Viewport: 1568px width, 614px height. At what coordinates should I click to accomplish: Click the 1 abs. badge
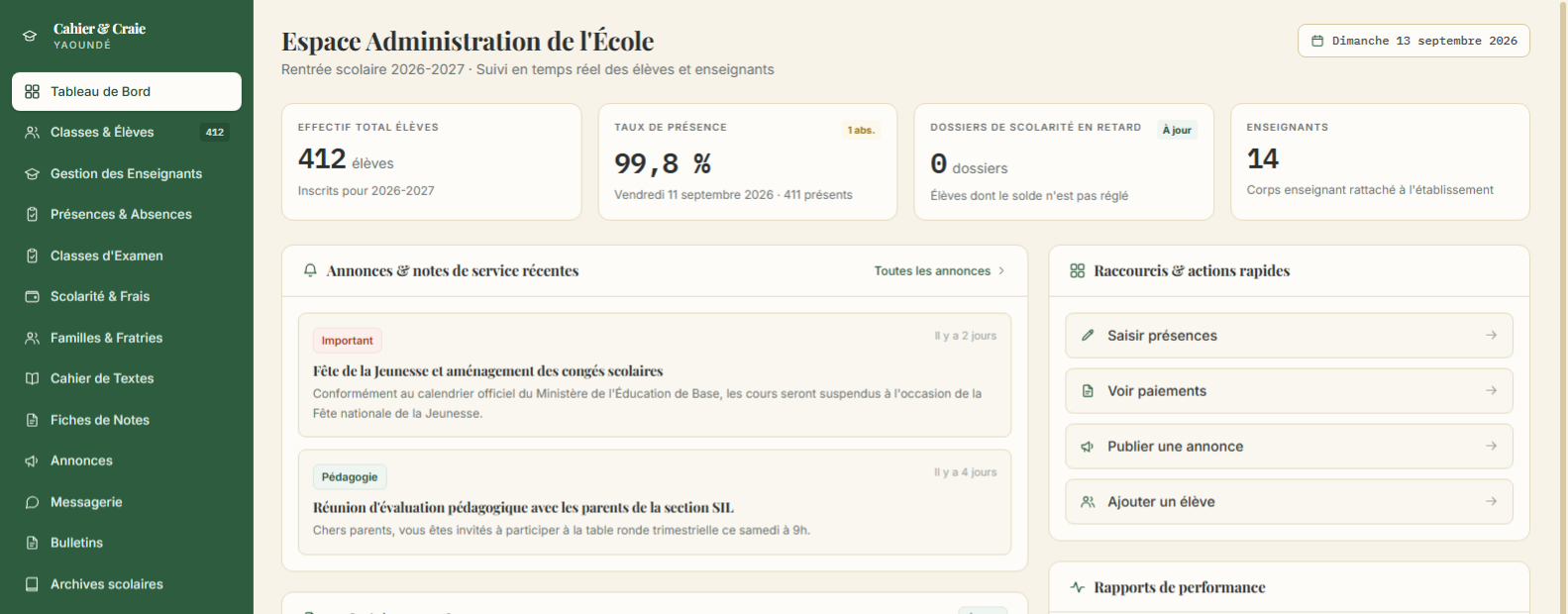861,130
